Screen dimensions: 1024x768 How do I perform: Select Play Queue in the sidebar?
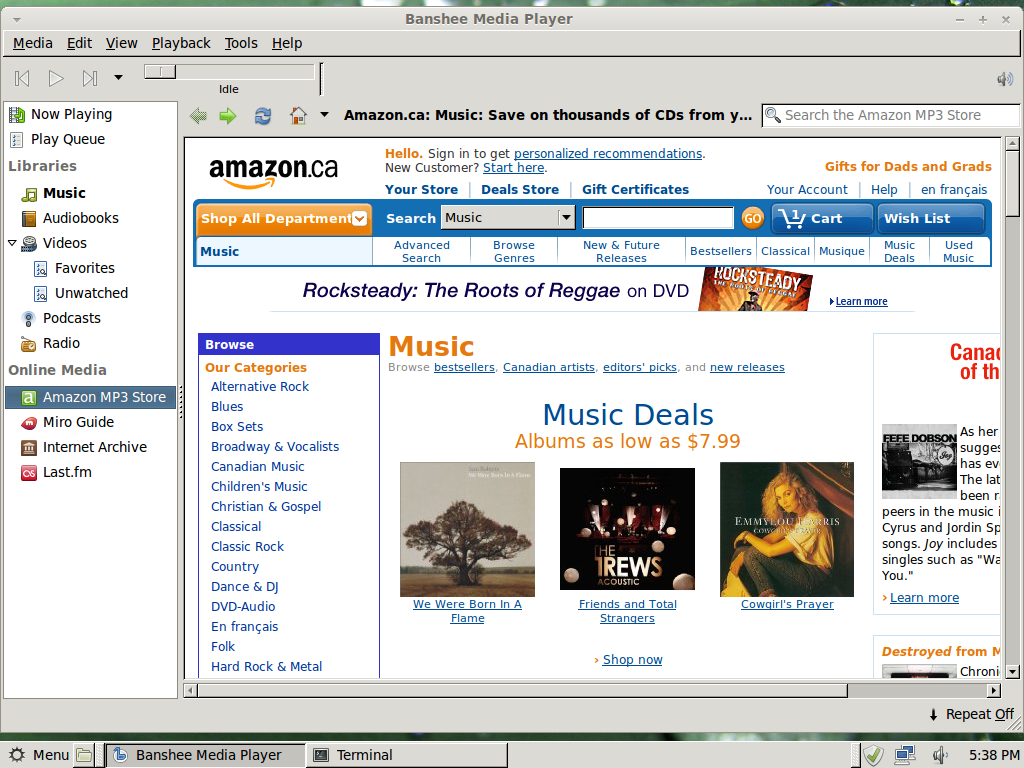[x=90, y=139]
